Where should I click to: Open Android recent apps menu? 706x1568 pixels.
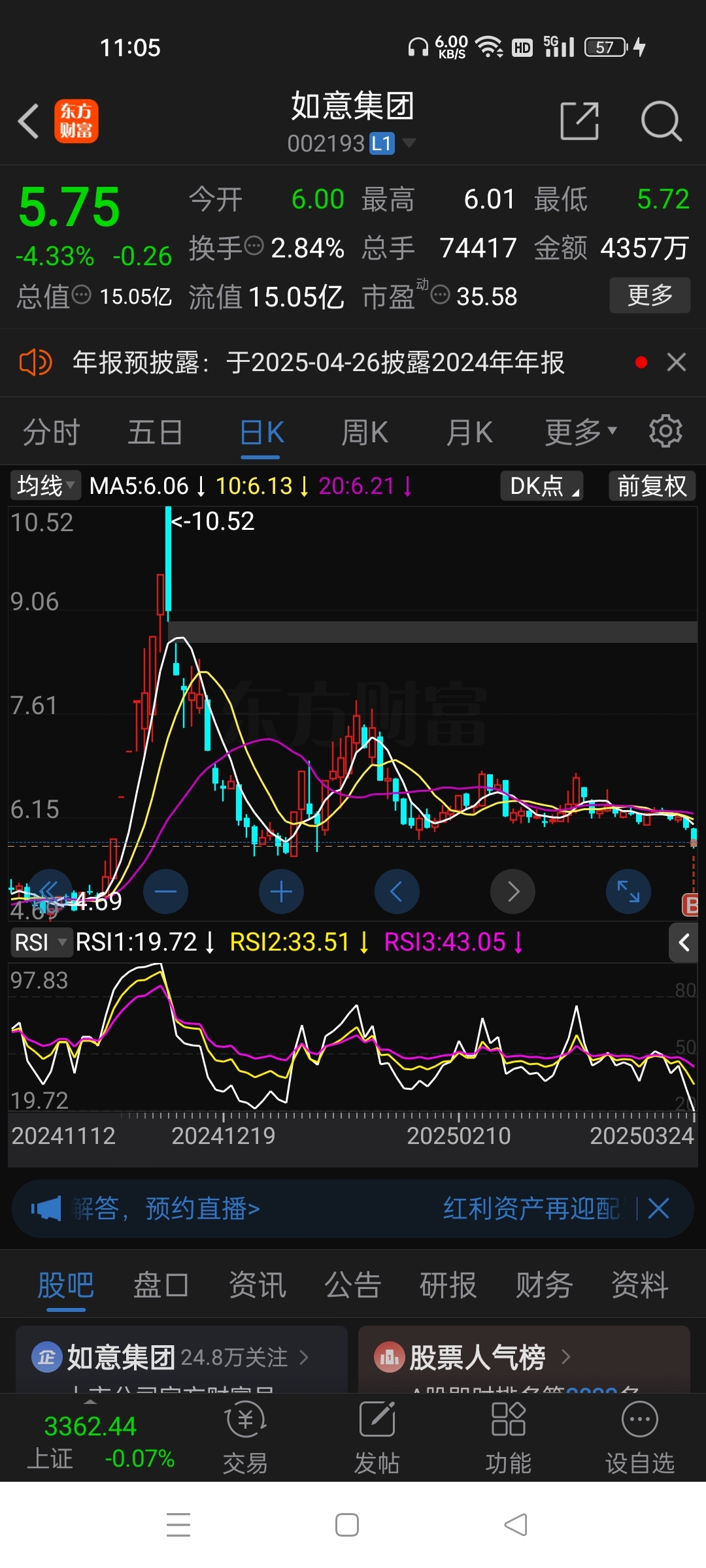(x=178, y=1525)
